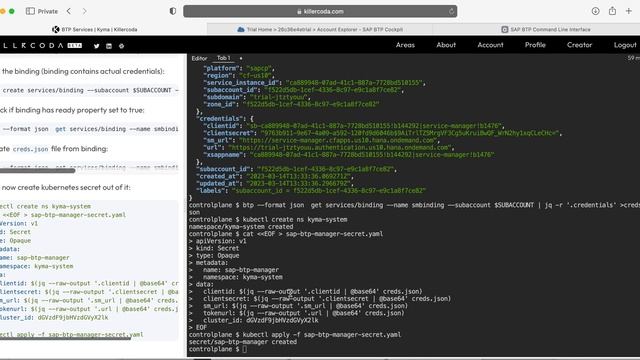Click the "service_instance_id" key in output
The width and height of the screenshot is (640, 360).
pyautogui.click(x=241, y=83)
